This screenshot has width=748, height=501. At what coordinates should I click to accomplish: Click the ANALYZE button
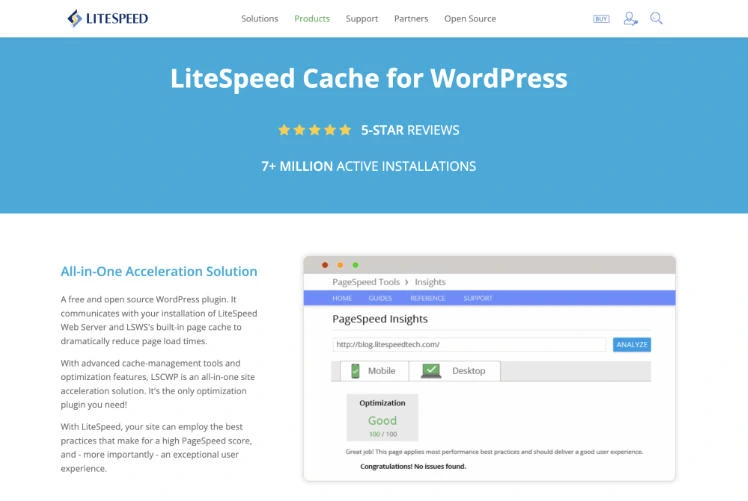click(632, 344)
